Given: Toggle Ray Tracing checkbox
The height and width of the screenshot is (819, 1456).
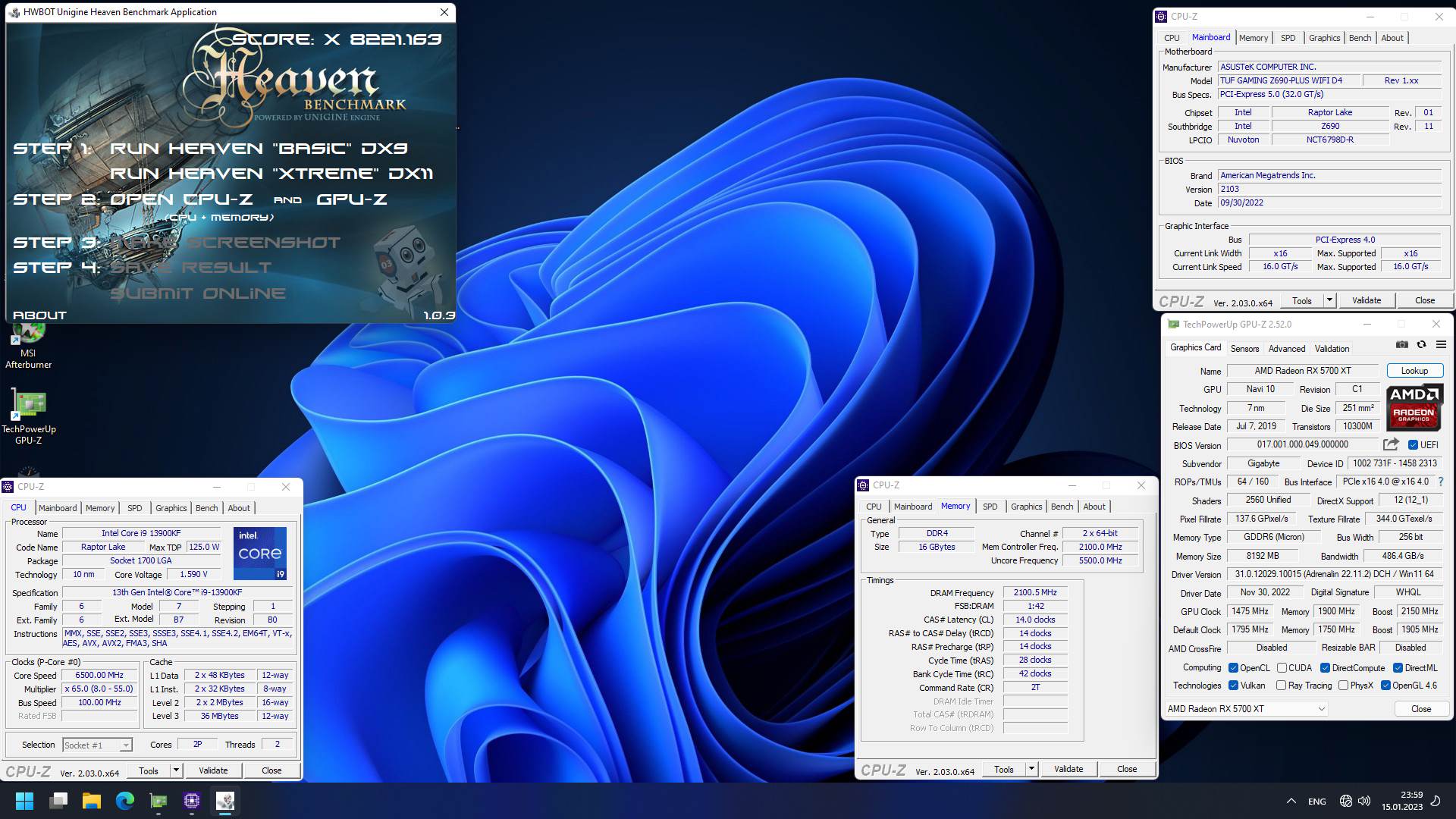Looking at the screenshot, I should [1281, 686].
